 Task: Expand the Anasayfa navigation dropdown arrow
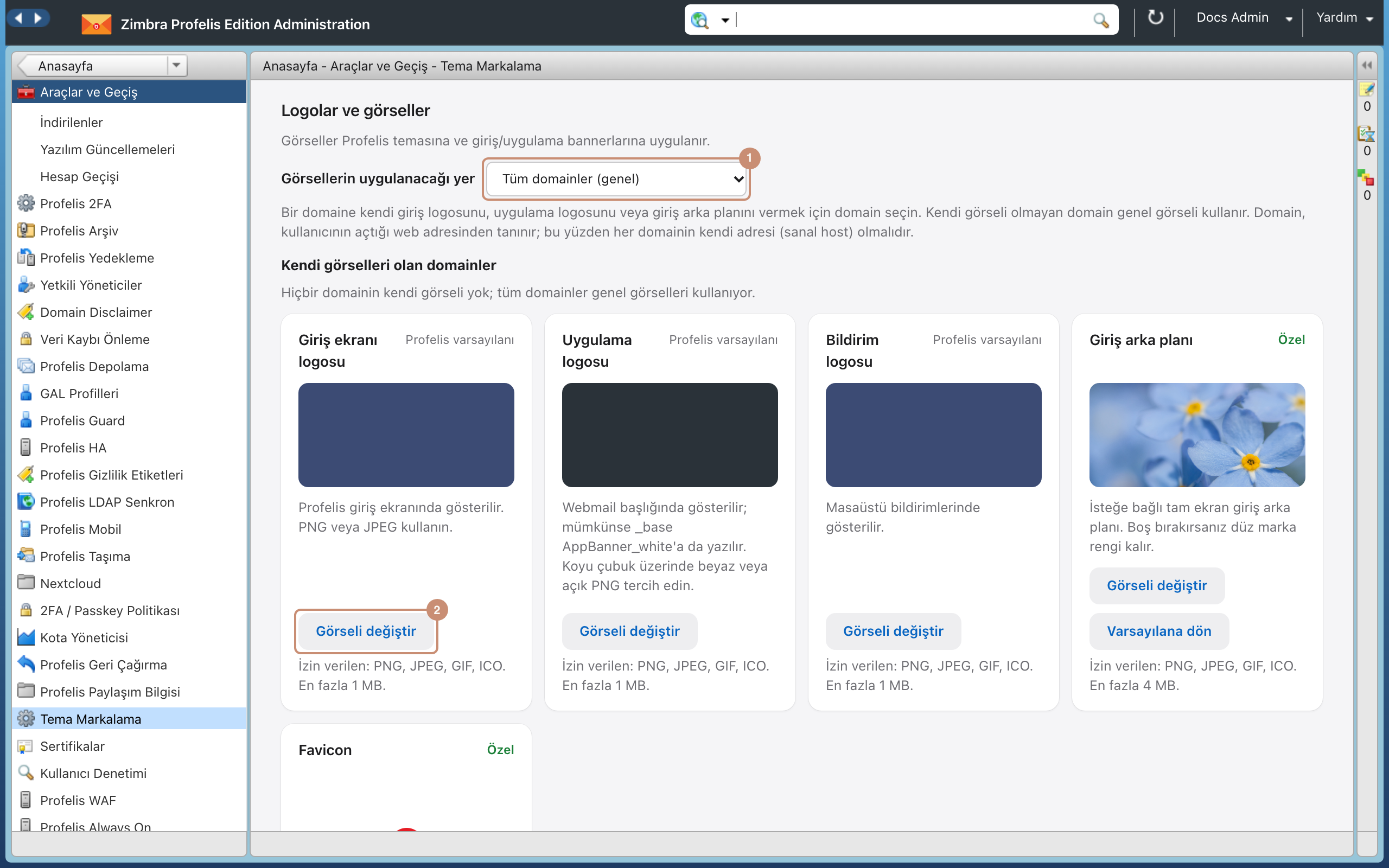coord(177,66)
